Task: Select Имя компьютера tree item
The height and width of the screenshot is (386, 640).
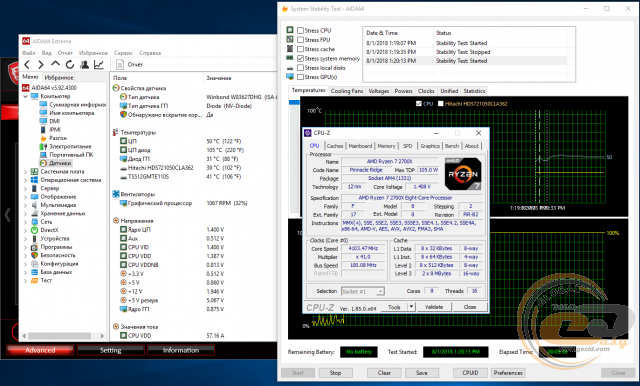Action: [71, 113]
